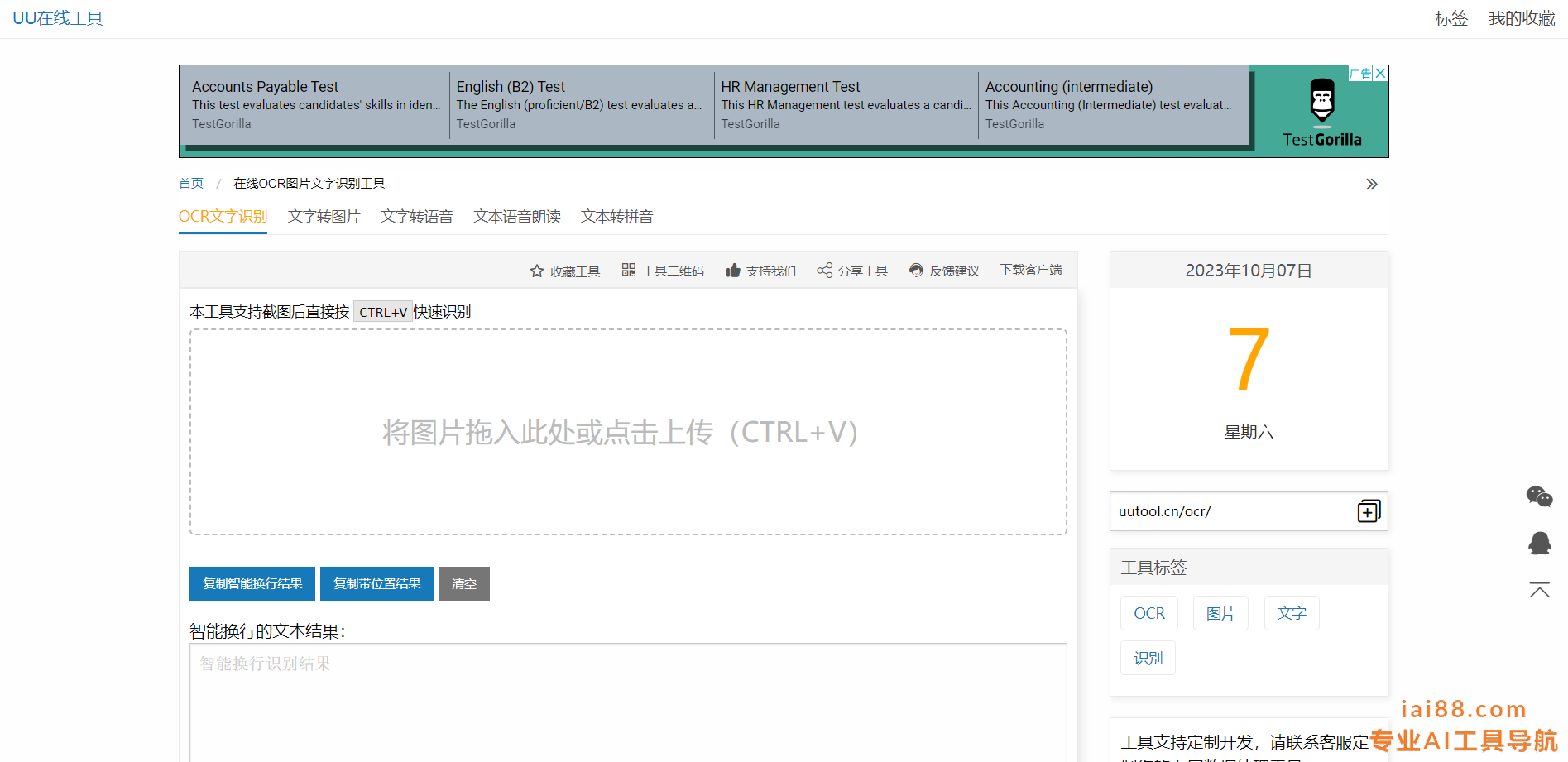Viewport: 1568px width, 762px height.
Task: Open UU在线工具 site logo link
Action: point(58,18)
